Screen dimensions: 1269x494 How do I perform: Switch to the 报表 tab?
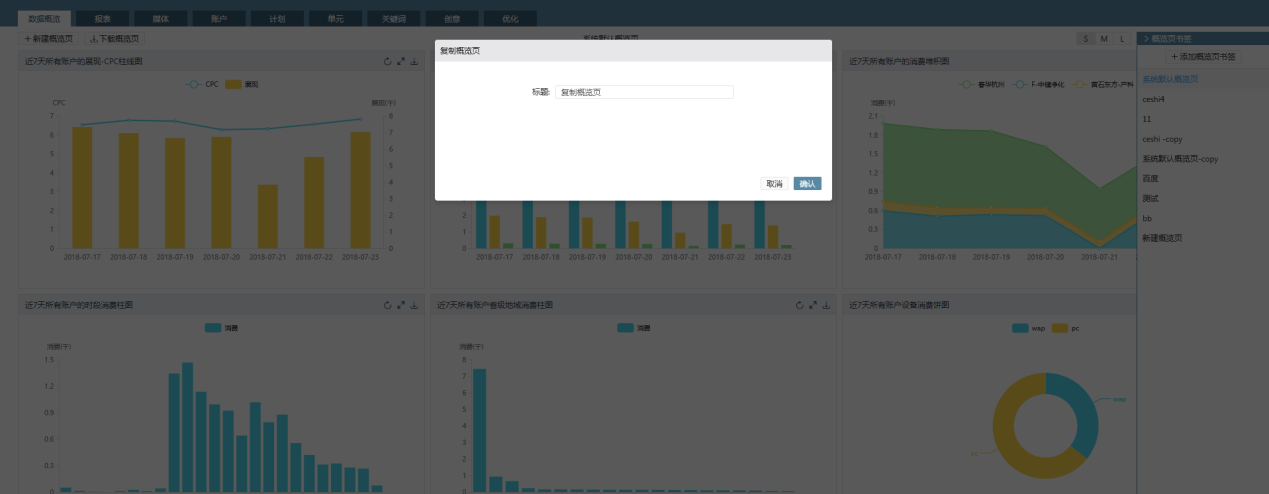[x=103, y=18]
